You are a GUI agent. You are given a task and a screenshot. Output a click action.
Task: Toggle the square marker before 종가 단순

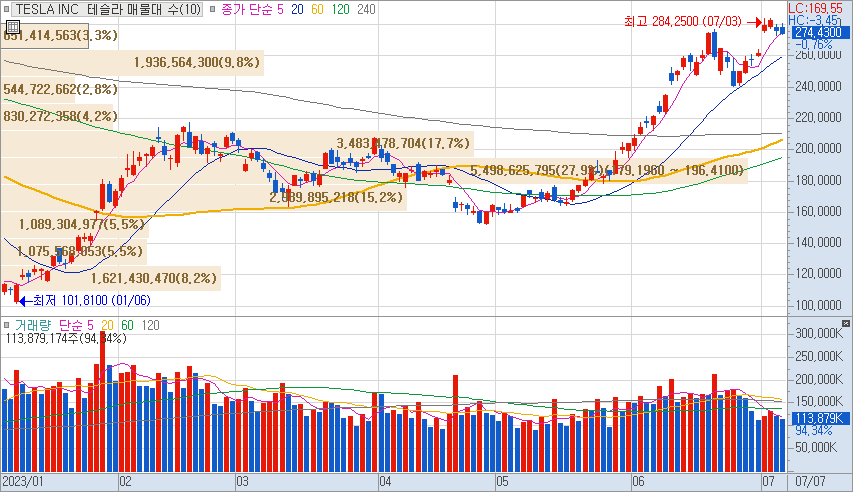tap(212, 9)
